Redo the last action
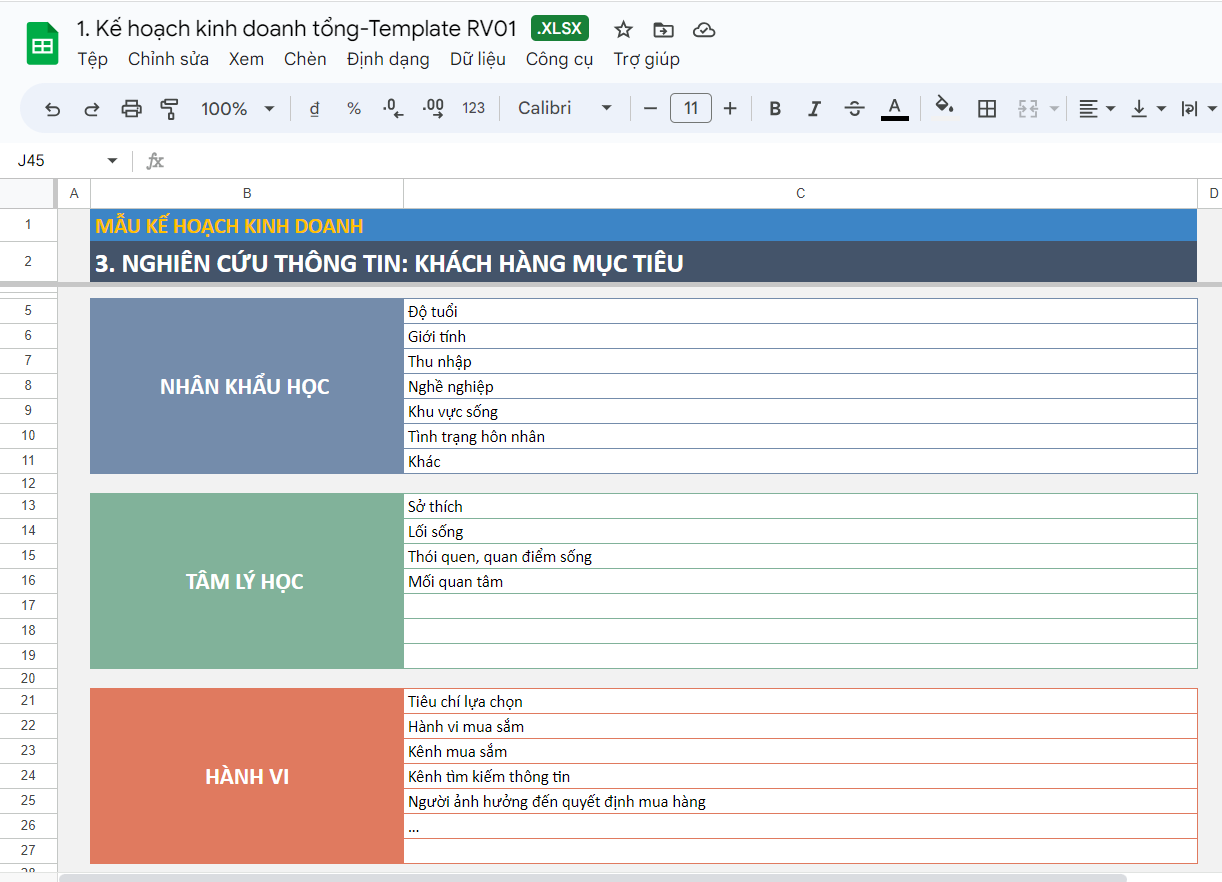The width and height of the screenshot is (1222, 882). pyautogui.click(x=91, y=108)
